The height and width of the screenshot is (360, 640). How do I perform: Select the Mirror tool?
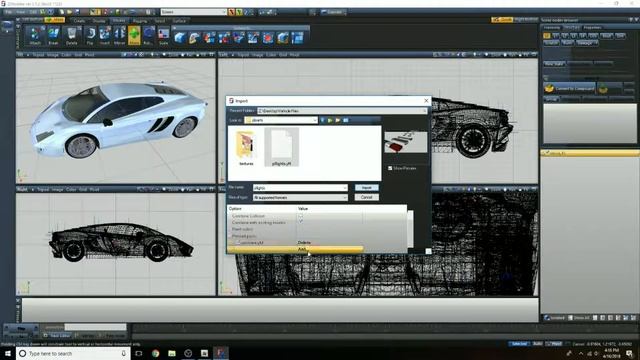pos(120,35)
